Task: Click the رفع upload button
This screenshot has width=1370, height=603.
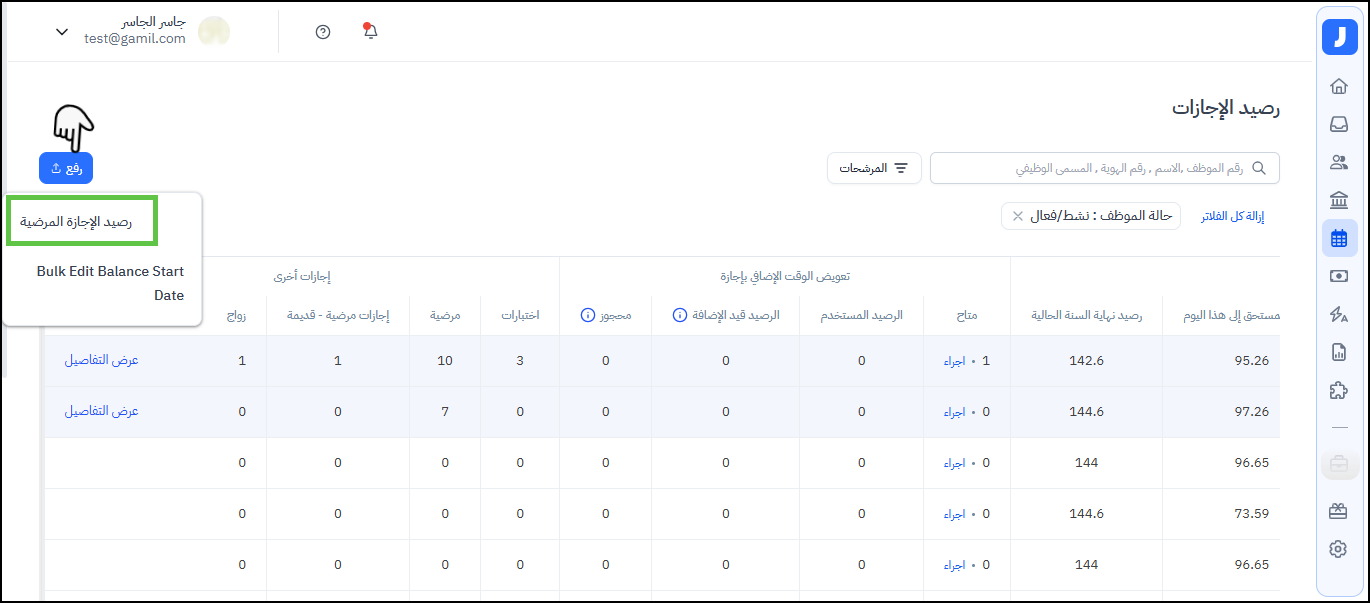Action: pyautogui.click(x=66, y=168)
